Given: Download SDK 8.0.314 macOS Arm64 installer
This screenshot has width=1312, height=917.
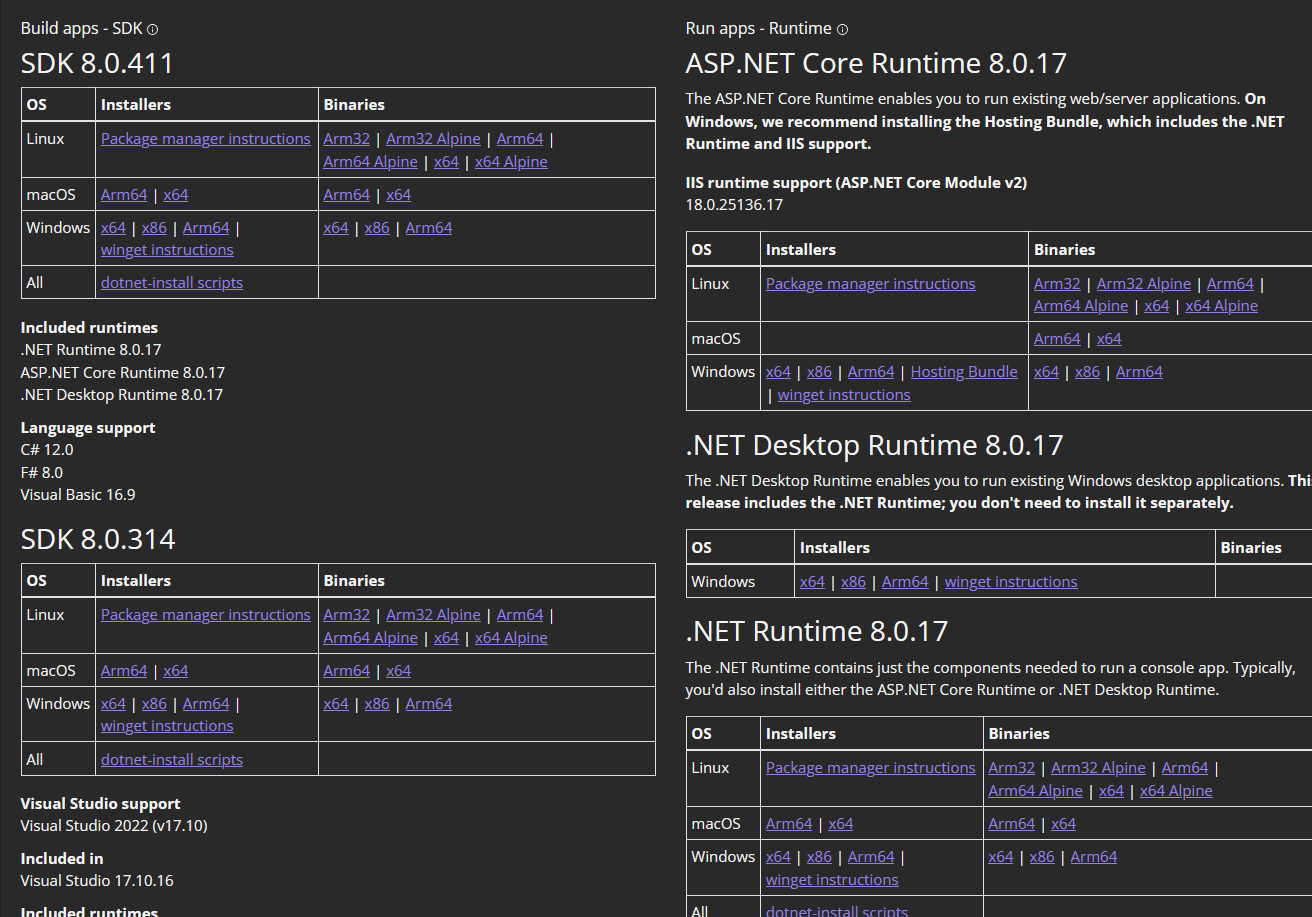Looking at the screenshot, I should pyautogui.click(x=124, y=671).
